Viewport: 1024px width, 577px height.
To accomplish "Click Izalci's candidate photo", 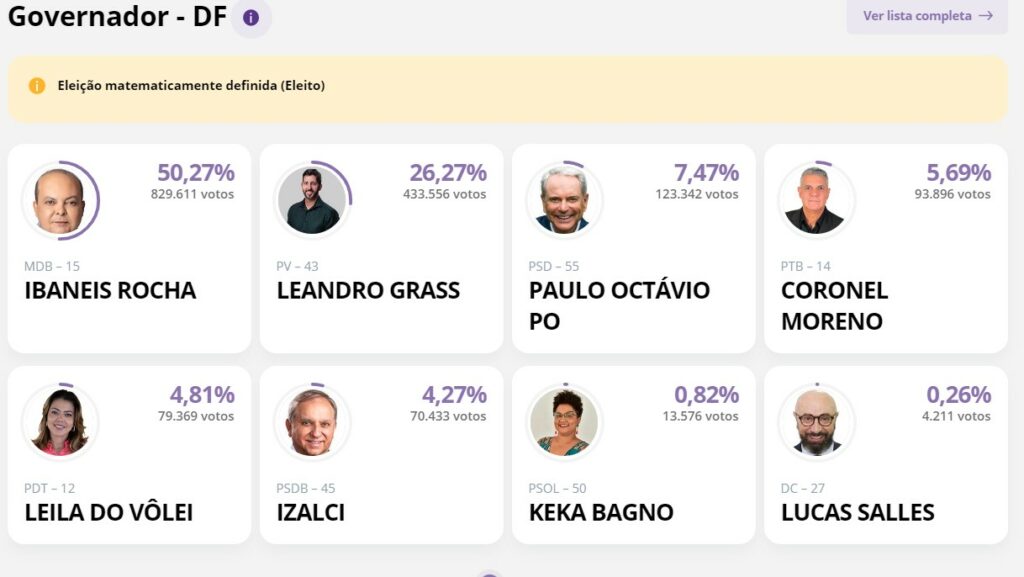I will [x=312, y=422].
